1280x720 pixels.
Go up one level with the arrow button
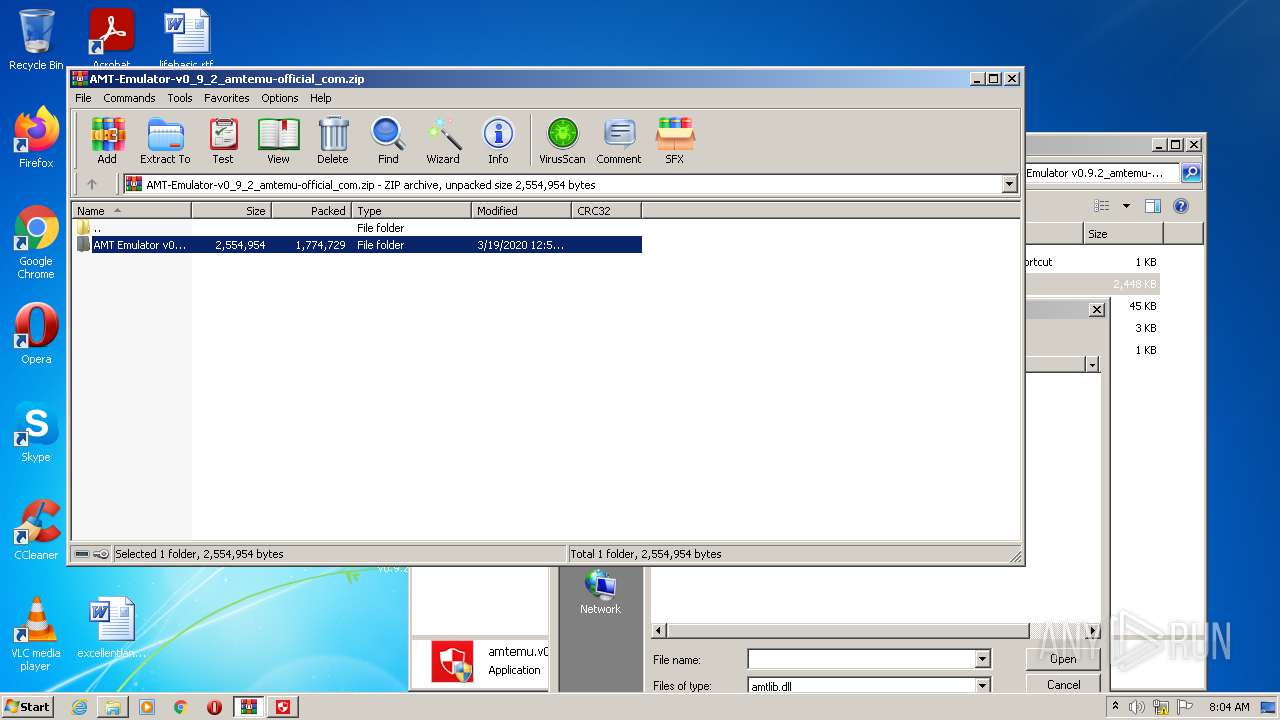pyautogui.click(x=92, y=184)
